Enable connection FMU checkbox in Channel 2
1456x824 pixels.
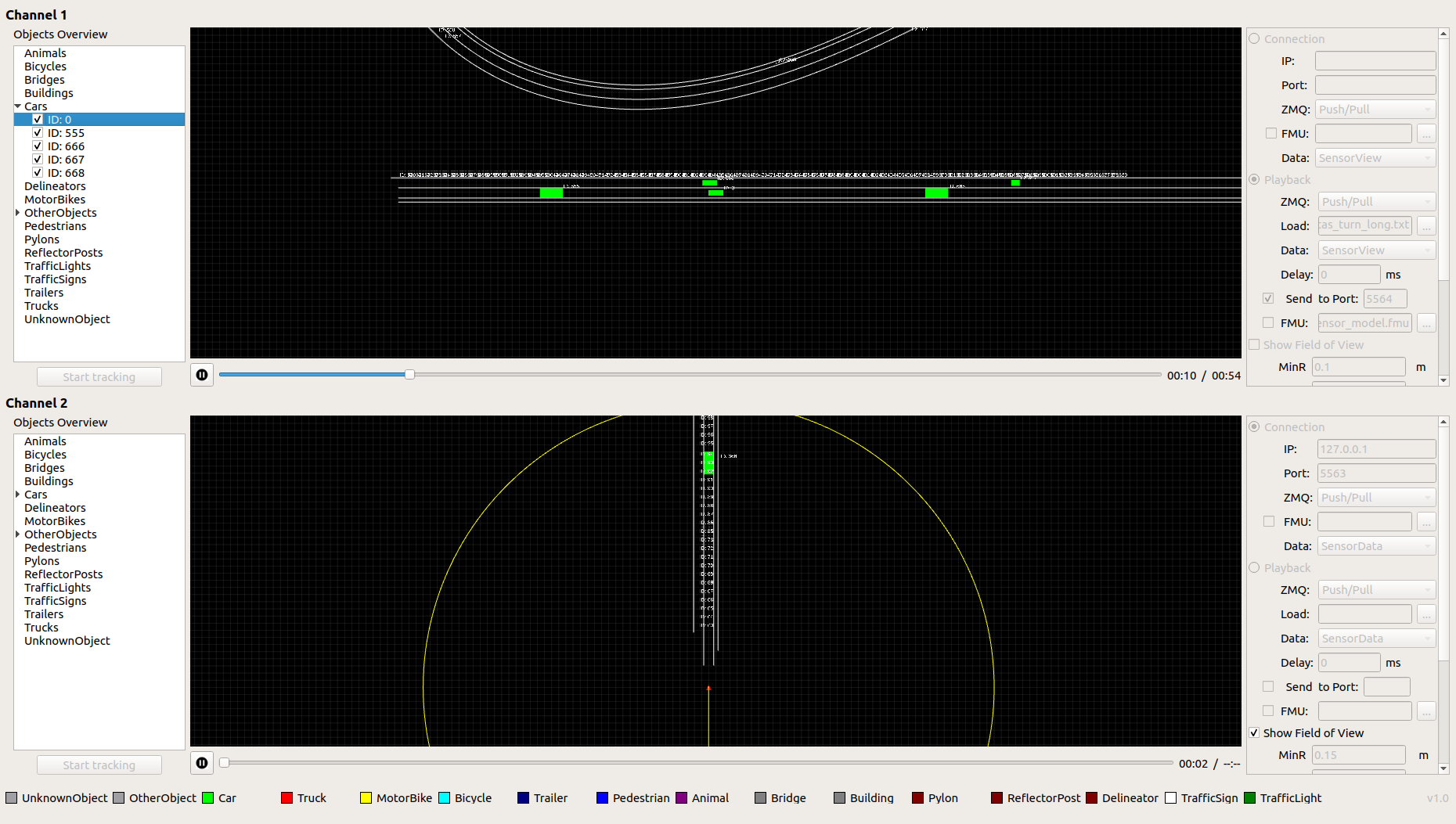1269,521
